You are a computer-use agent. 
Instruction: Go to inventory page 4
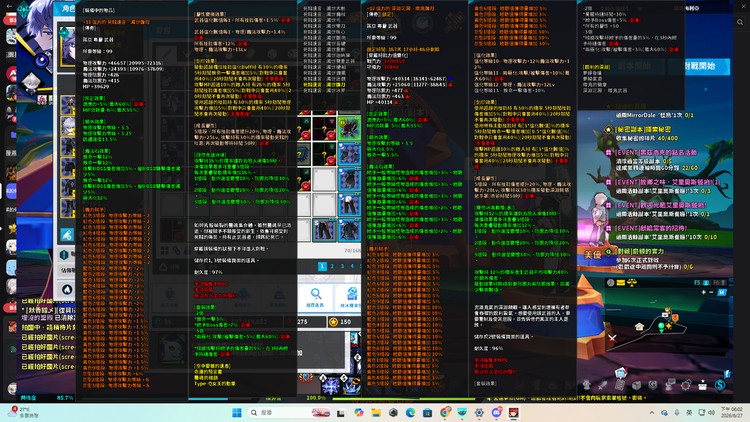(x=353, y=267)
